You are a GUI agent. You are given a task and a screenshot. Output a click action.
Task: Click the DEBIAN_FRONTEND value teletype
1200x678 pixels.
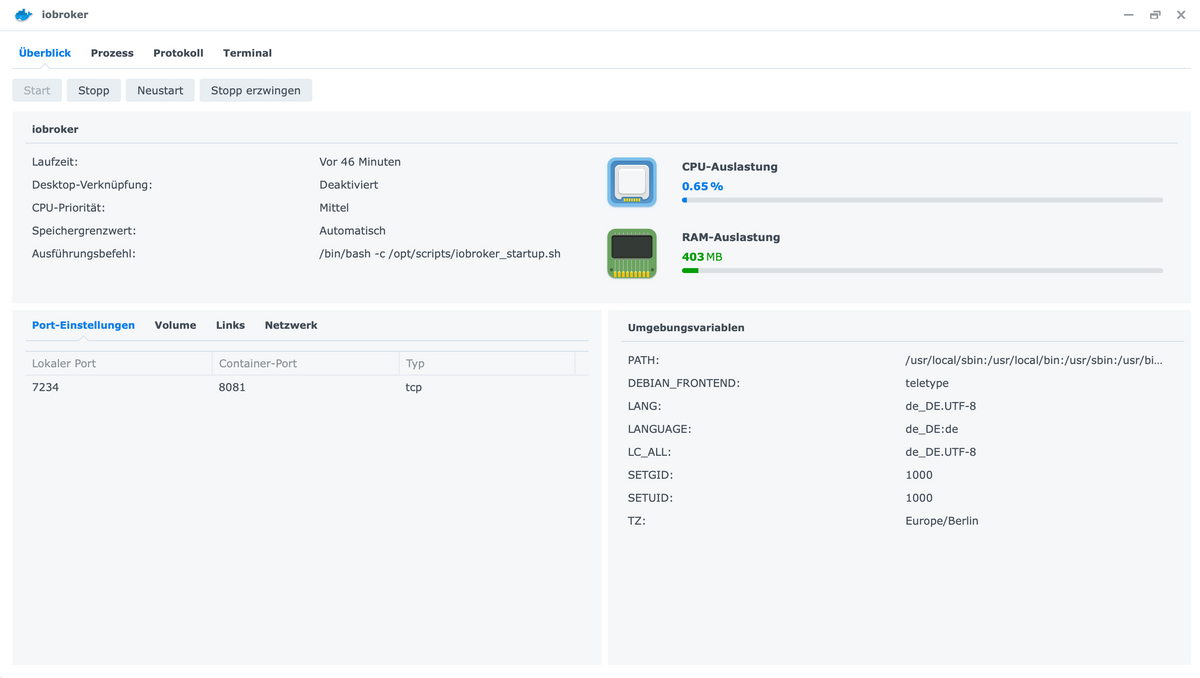point(927,383)
